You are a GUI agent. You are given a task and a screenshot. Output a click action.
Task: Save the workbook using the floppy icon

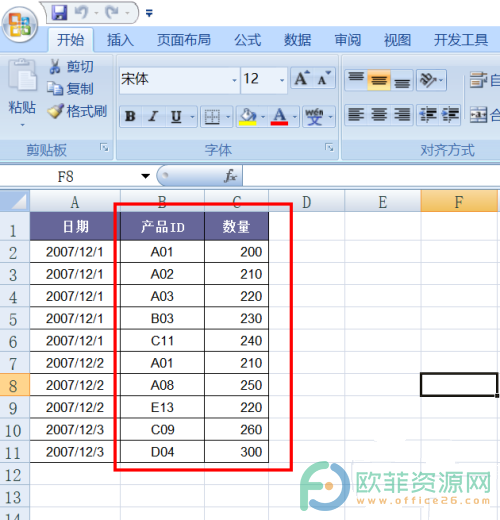click(59, 13)
